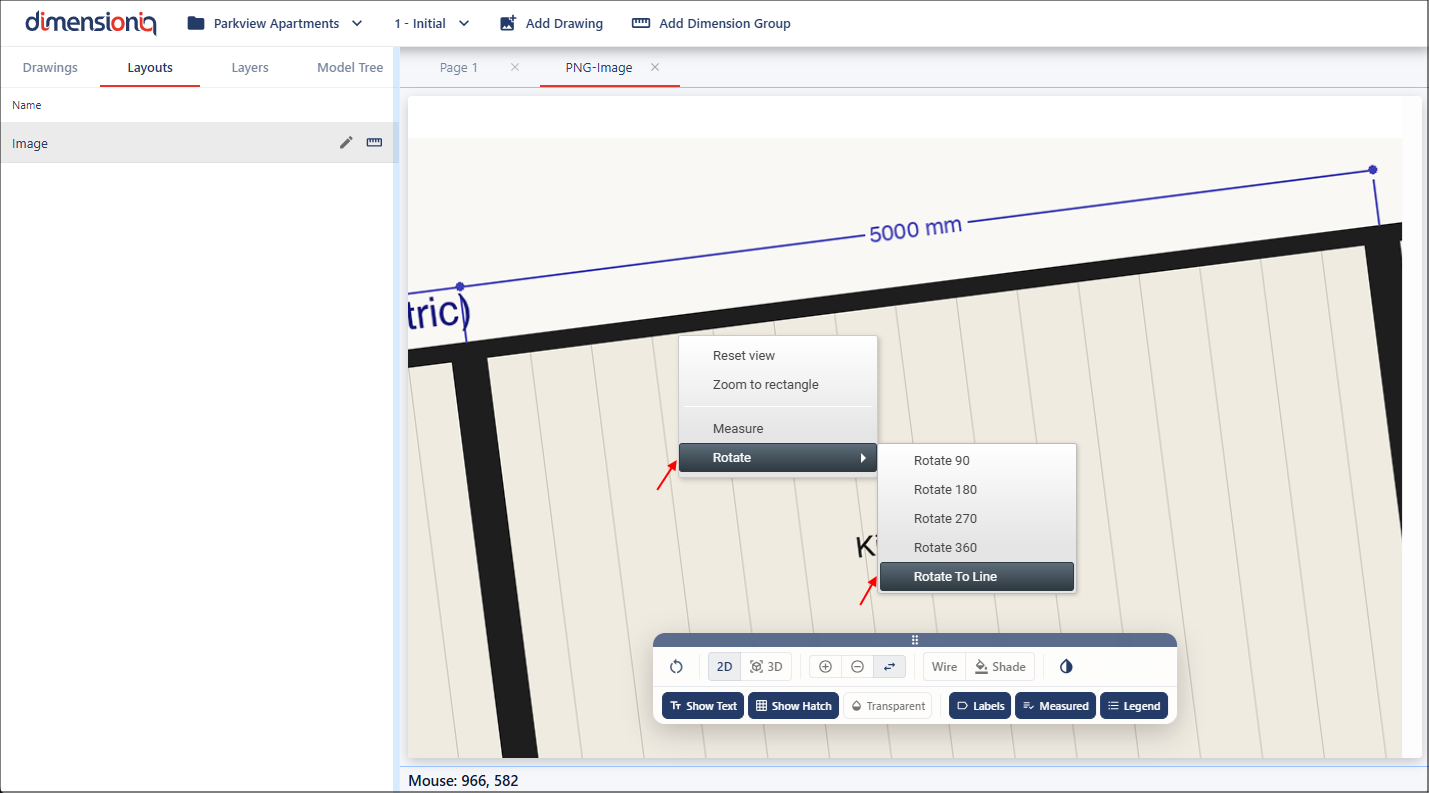Click the zoom in plus icon
The height and width of the screenshot is (793, 1429).
point(825,667)
